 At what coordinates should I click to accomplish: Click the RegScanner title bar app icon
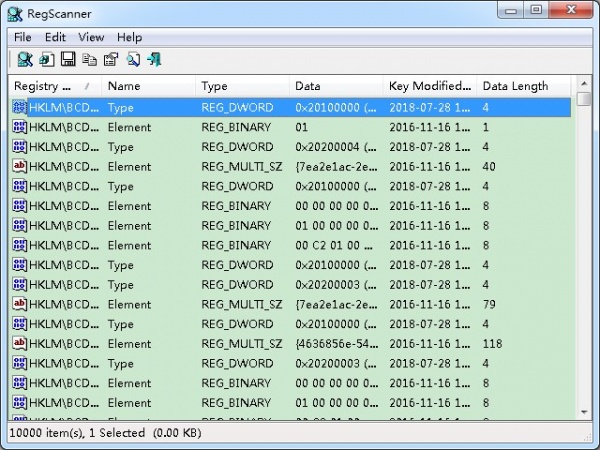tap(15, 14)
